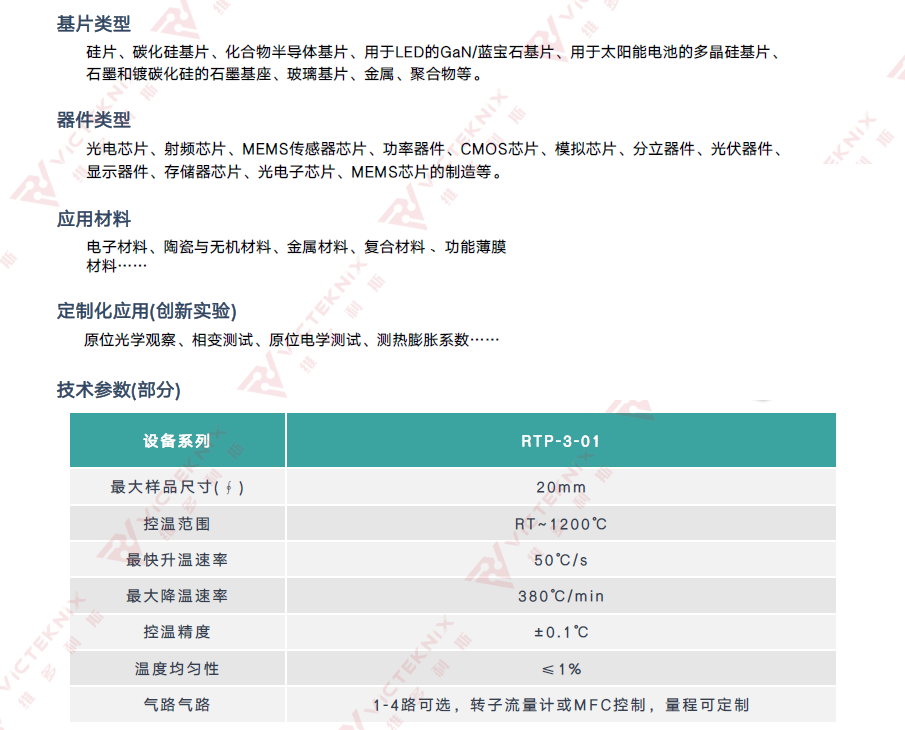The height and width of the screenshot is (730, 905).
Task: Click the 最大样品尺寸 row label
Action: pos(177,487)
